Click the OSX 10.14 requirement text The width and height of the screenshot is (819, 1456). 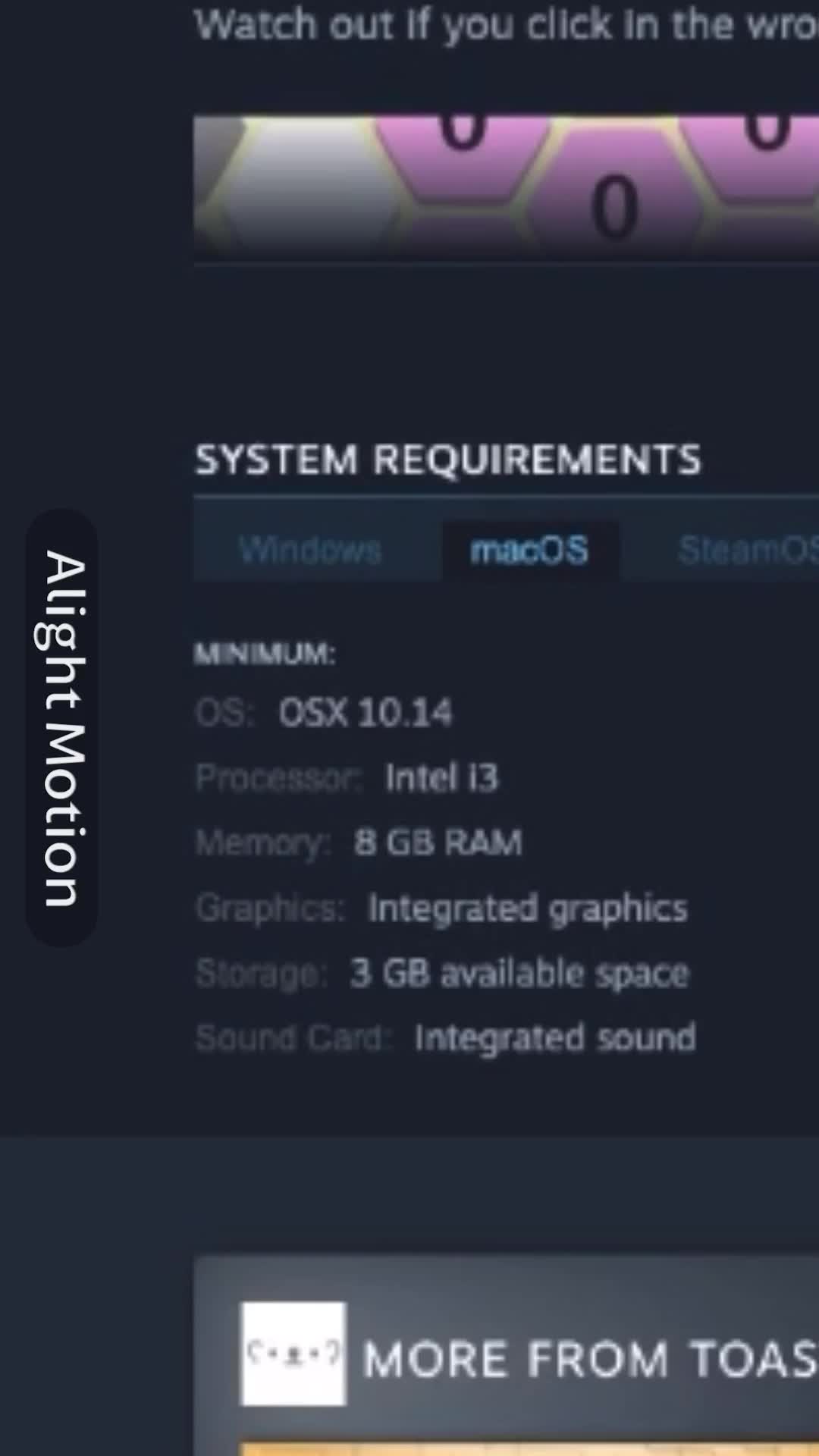pyautogui.click(x=365, y=713)
